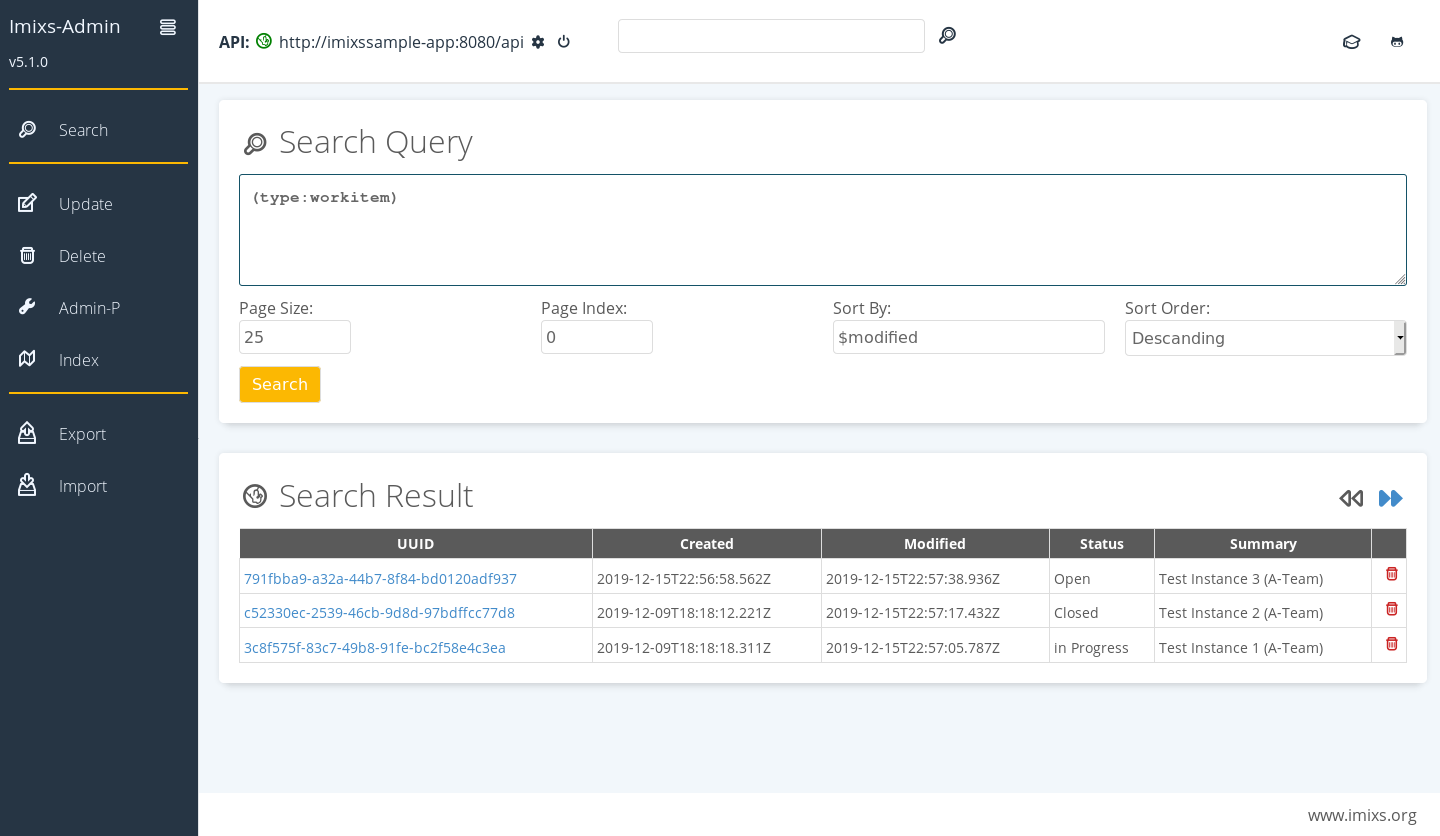Open API settings via the gear icon
The width and height of the screenshot is (1440, 836).
point(538,42)
